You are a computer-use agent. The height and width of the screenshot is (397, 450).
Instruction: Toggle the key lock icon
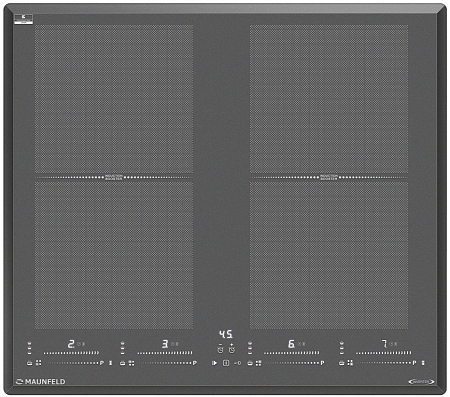[238, 363]
